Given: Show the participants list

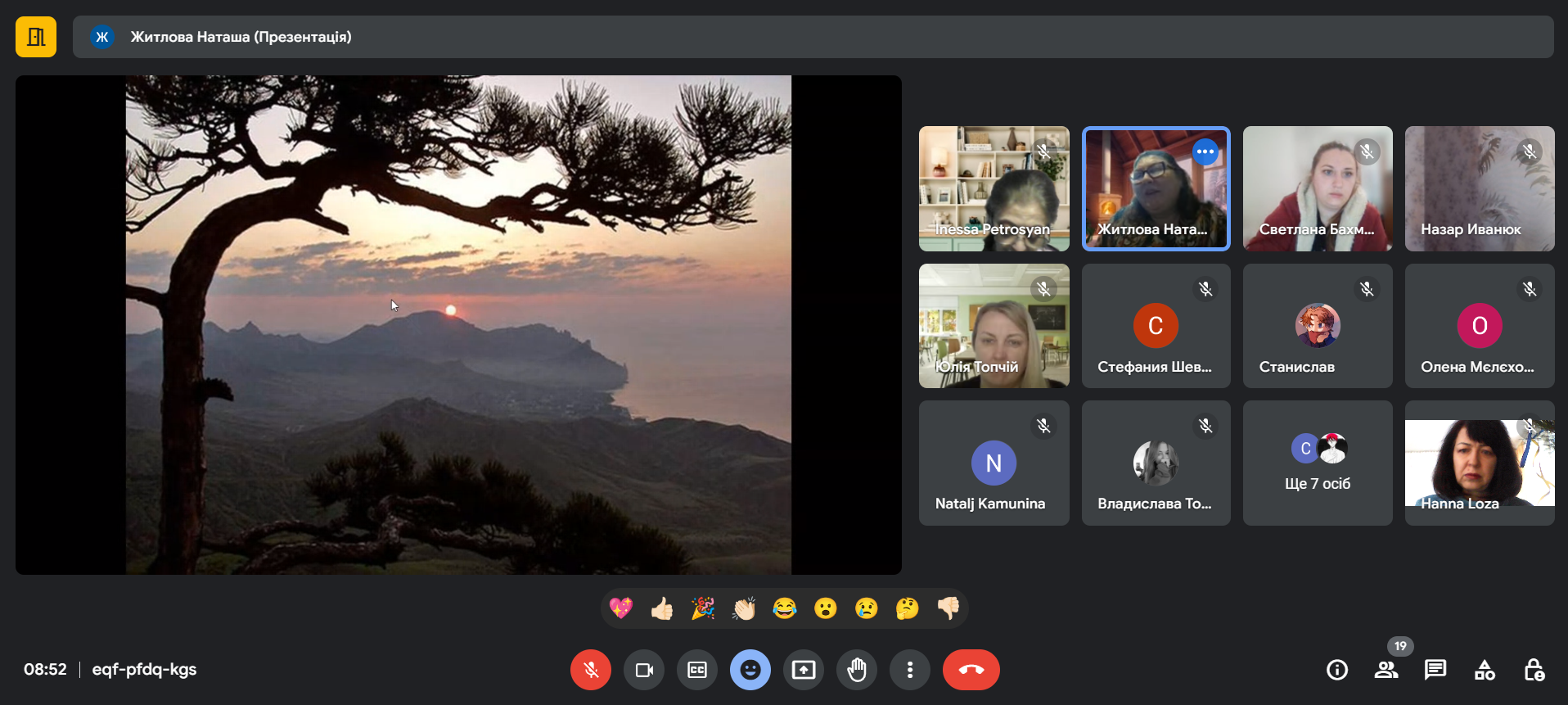Looking at the screenshot, I should (x=1386, y=670).
